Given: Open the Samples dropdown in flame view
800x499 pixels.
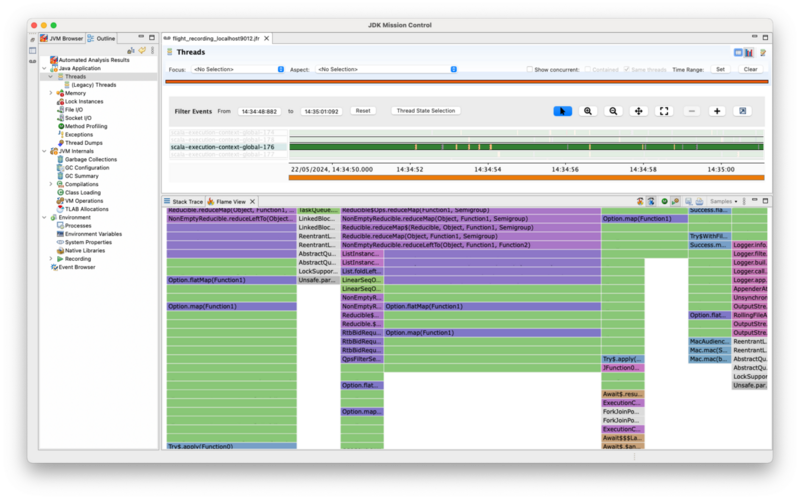Looking at the screenshot, I should click(x=723, y=202).
